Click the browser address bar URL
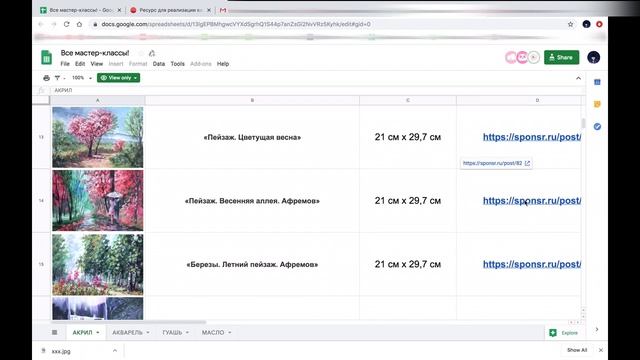Viewport: 640px width, 360px height. (x=236, y=24)
